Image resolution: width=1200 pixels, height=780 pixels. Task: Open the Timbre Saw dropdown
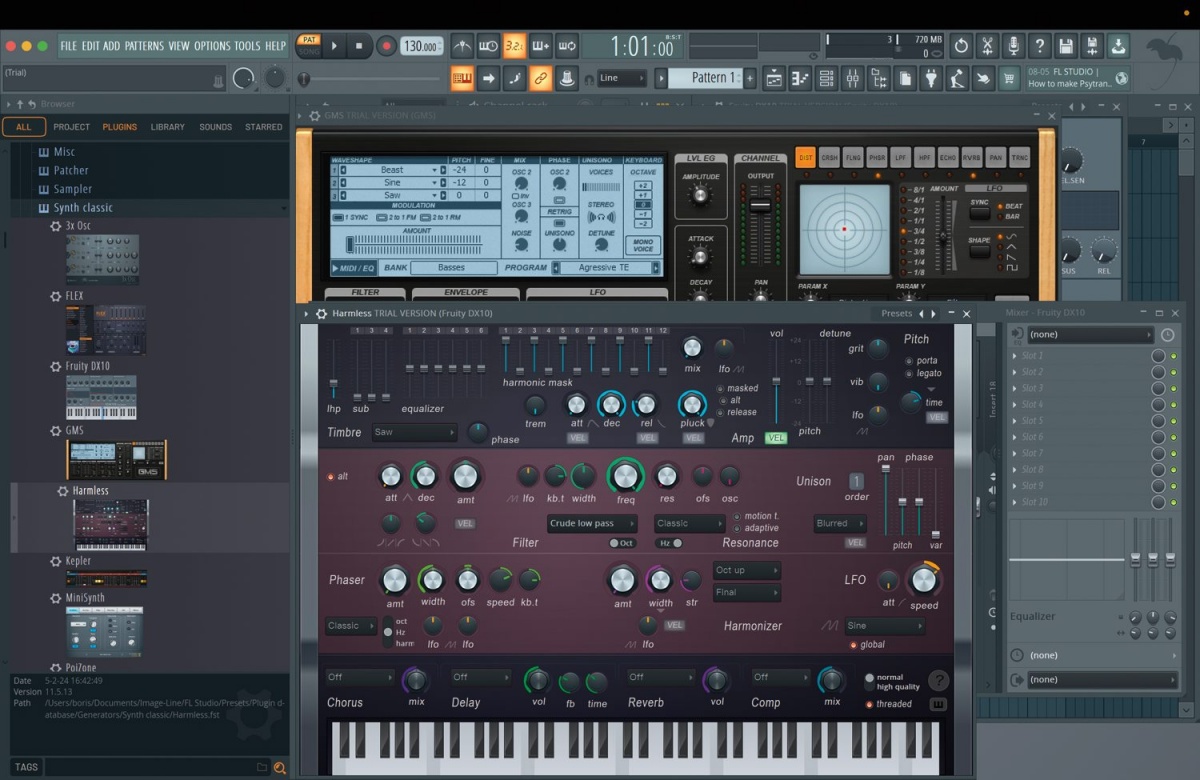415,433
